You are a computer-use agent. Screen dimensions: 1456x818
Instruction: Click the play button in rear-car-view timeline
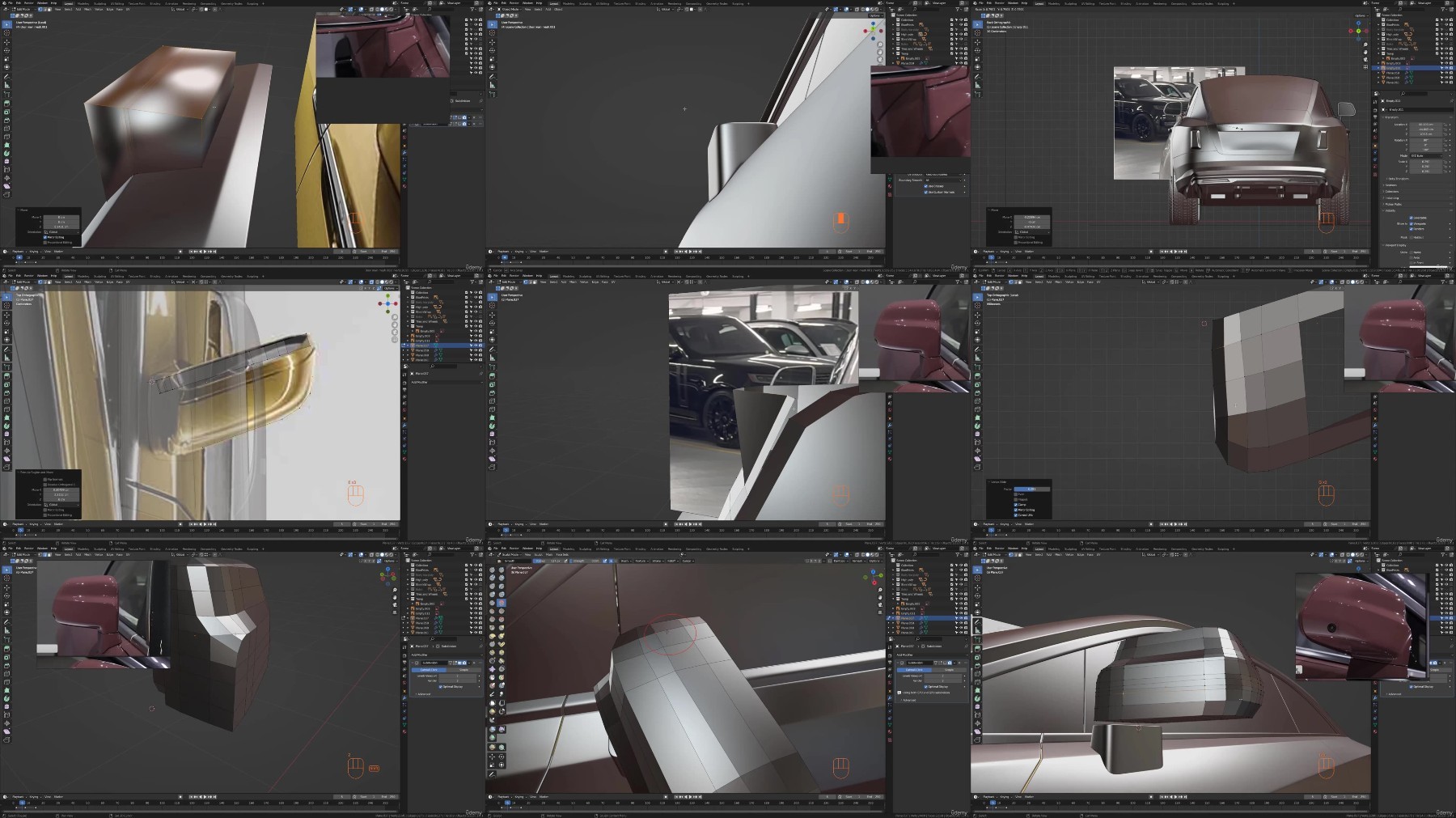click(1175, 252)
